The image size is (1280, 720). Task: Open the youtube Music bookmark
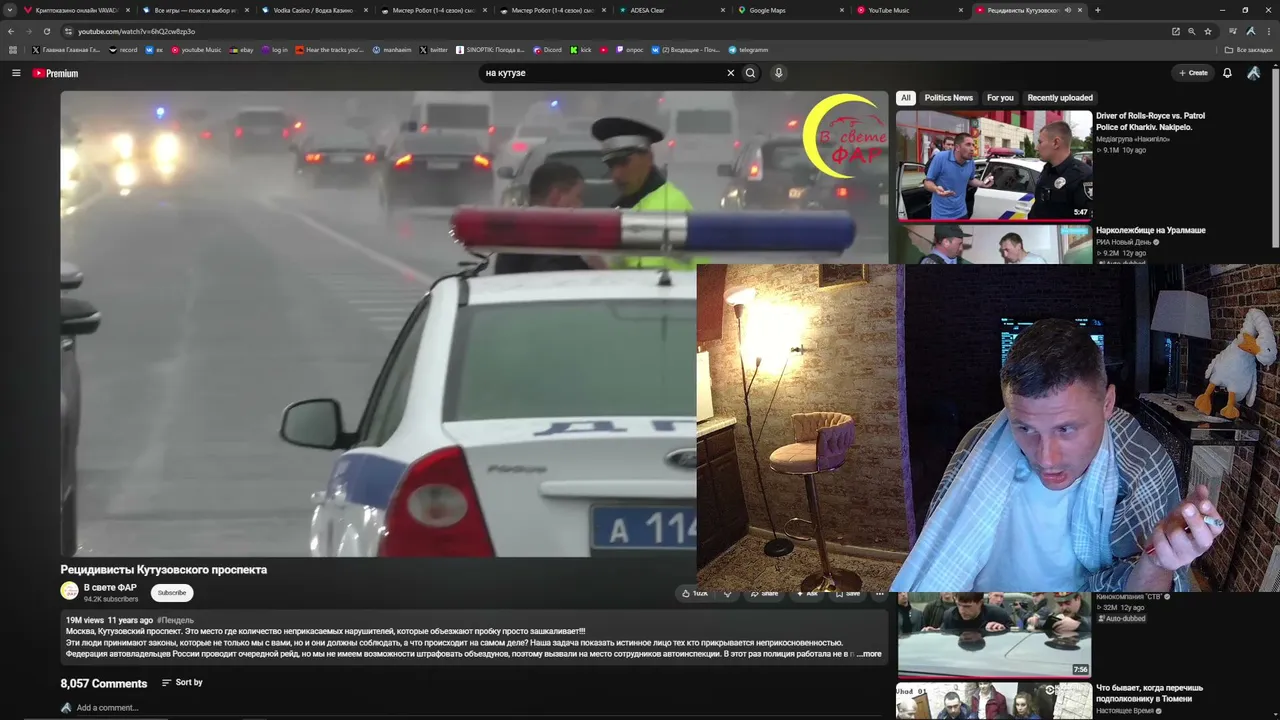[x=196, y=50]
